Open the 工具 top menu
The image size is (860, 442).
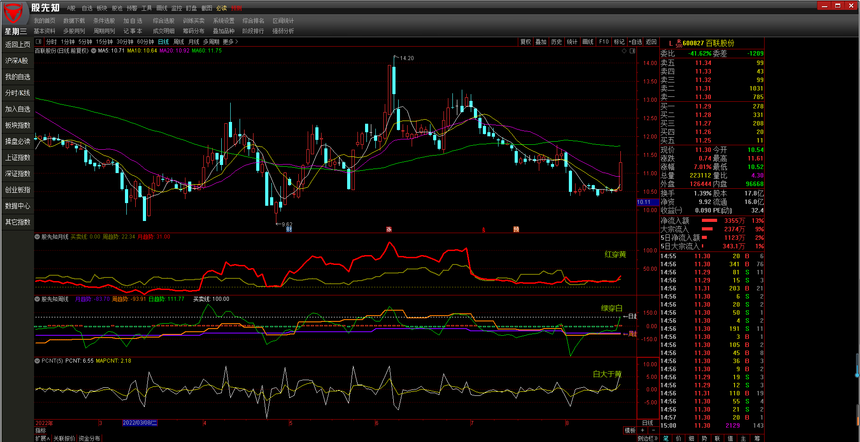[147, 8]
